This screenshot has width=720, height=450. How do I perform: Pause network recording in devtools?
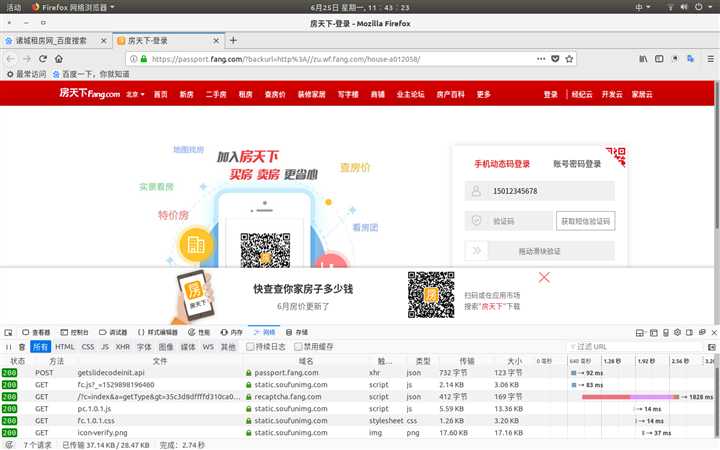point(8,347)
